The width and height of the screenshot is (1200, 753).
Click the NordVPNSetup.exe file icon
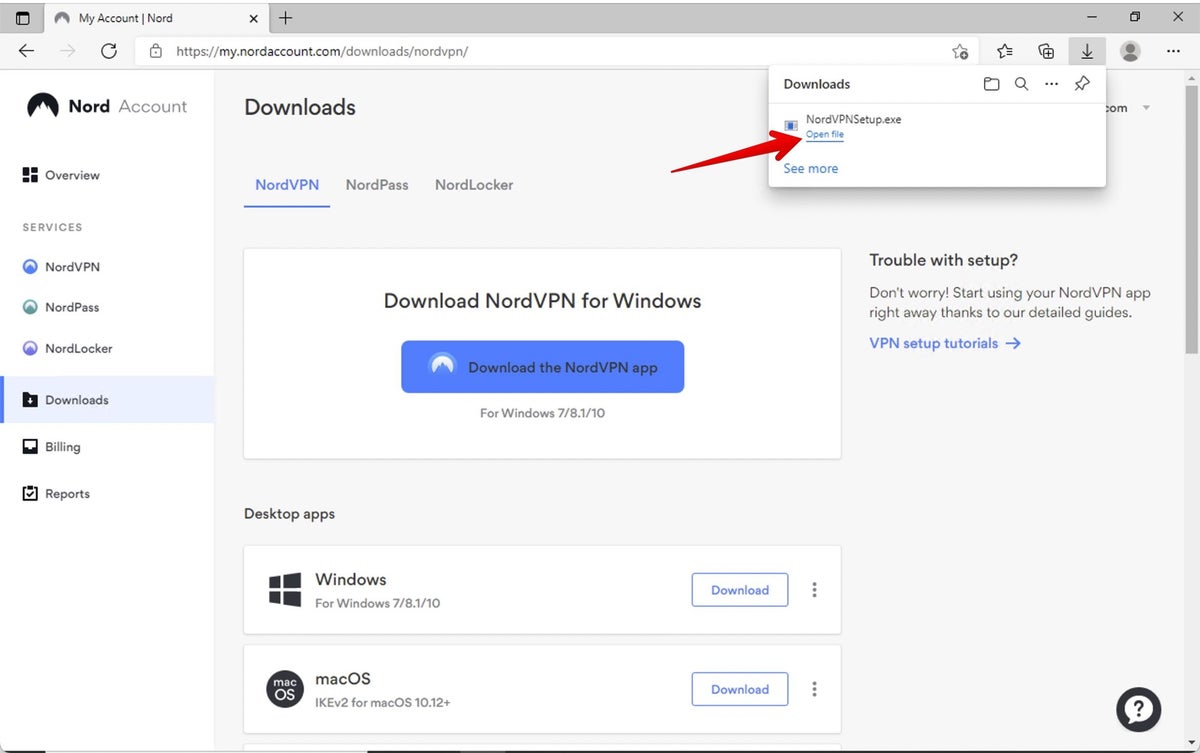tap(791, 126)
